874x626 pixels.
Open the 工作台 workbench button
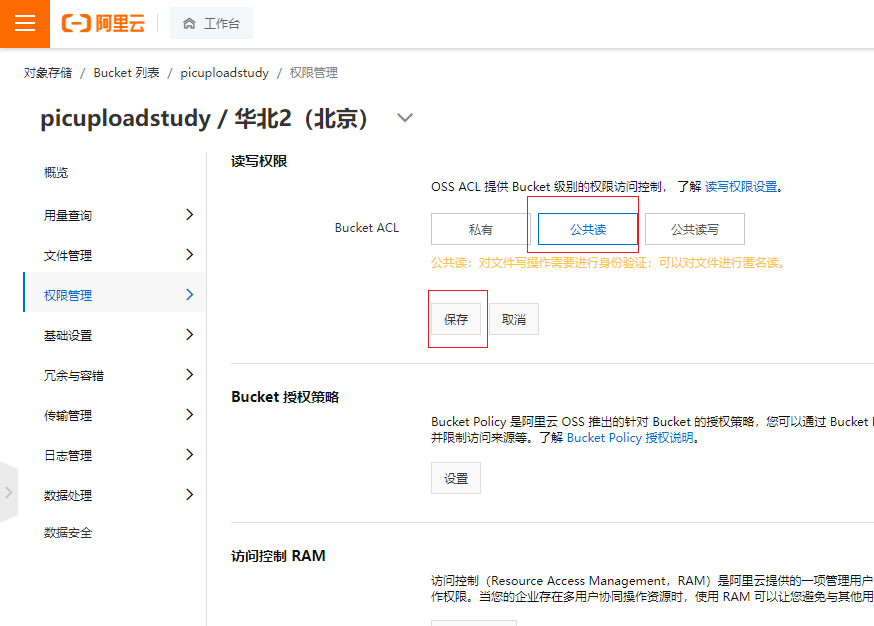point(211,23)
